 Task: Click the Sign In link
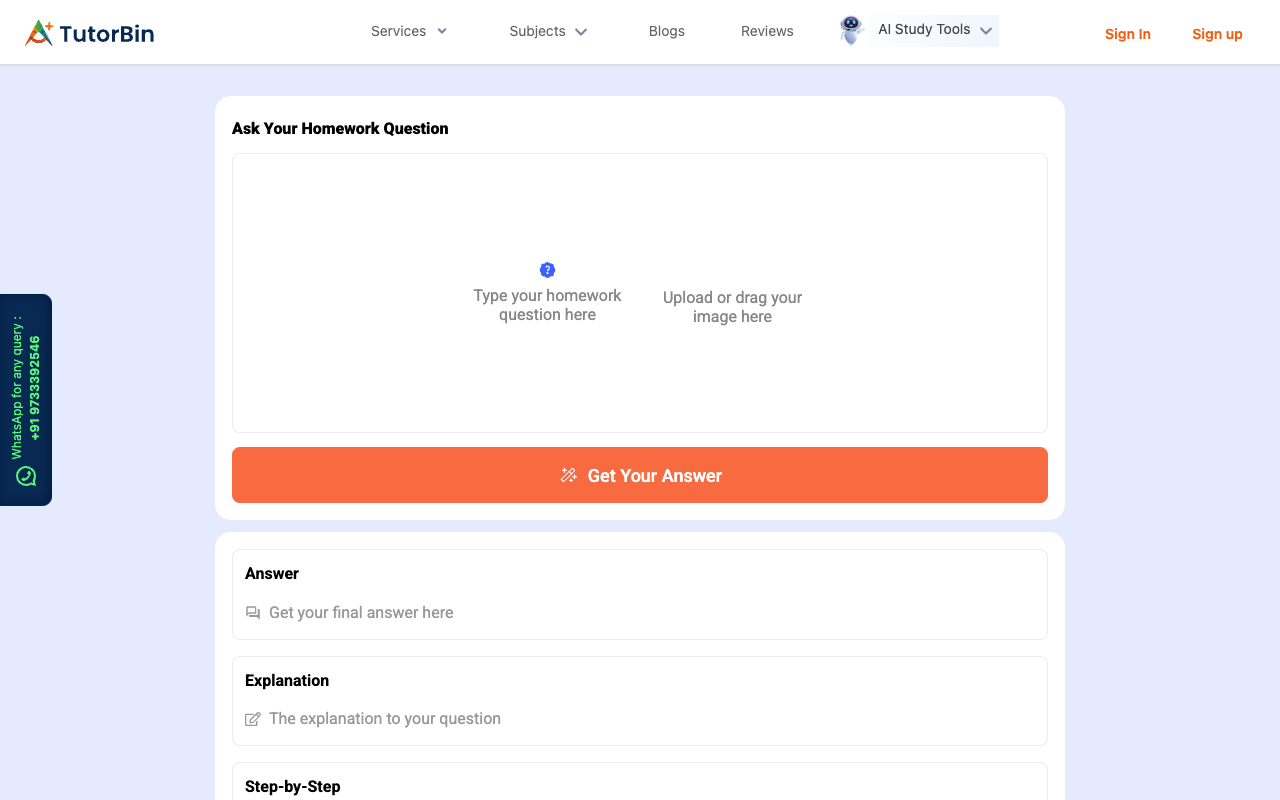1127,34
